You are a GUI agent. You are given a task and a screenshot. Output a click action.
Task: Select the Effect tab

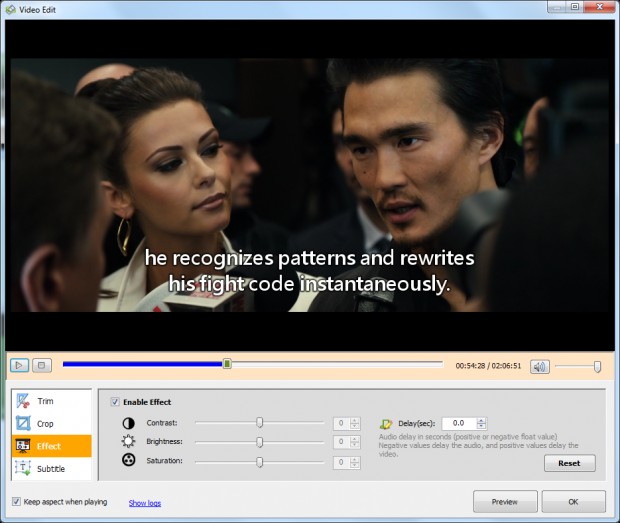coord(52,446)
